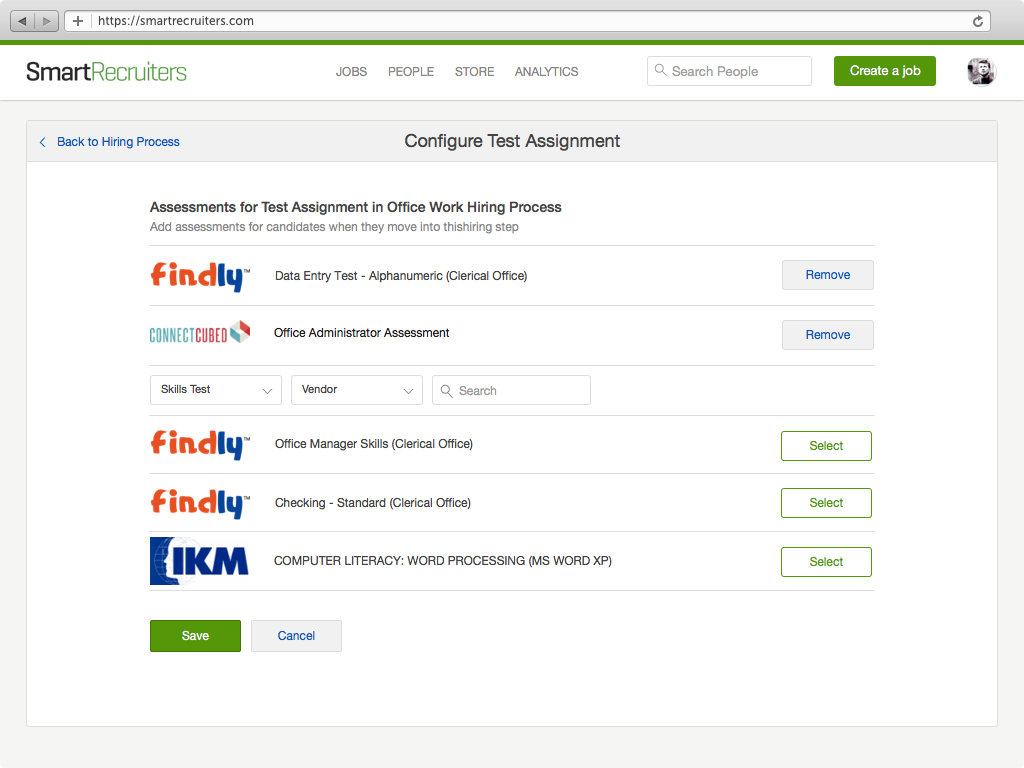The width and height of the screenshot is (1024, 768).
Task: Remove the Data Entry Test assessment
Action: (827, 275)
